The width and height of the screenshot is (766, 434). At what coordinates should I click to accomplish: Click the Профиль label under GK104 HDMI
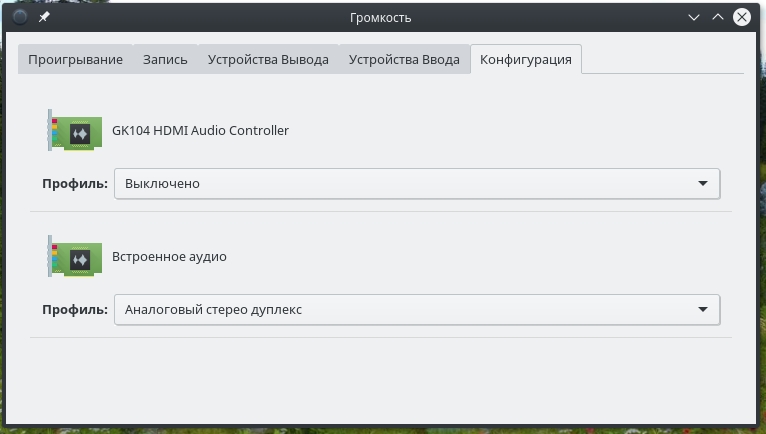coord(75,184)
